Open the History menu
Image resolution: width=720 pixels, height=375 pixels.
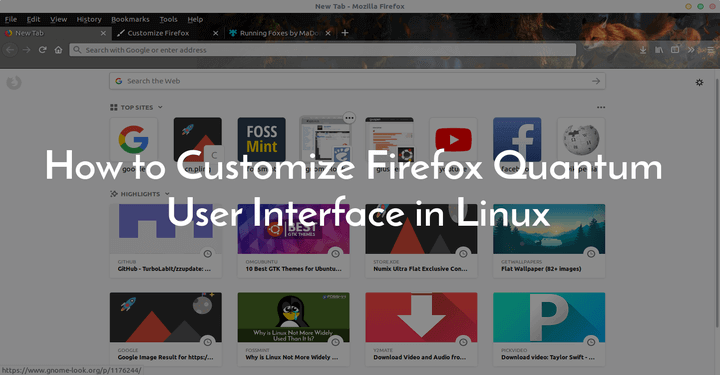coord(89,19)
